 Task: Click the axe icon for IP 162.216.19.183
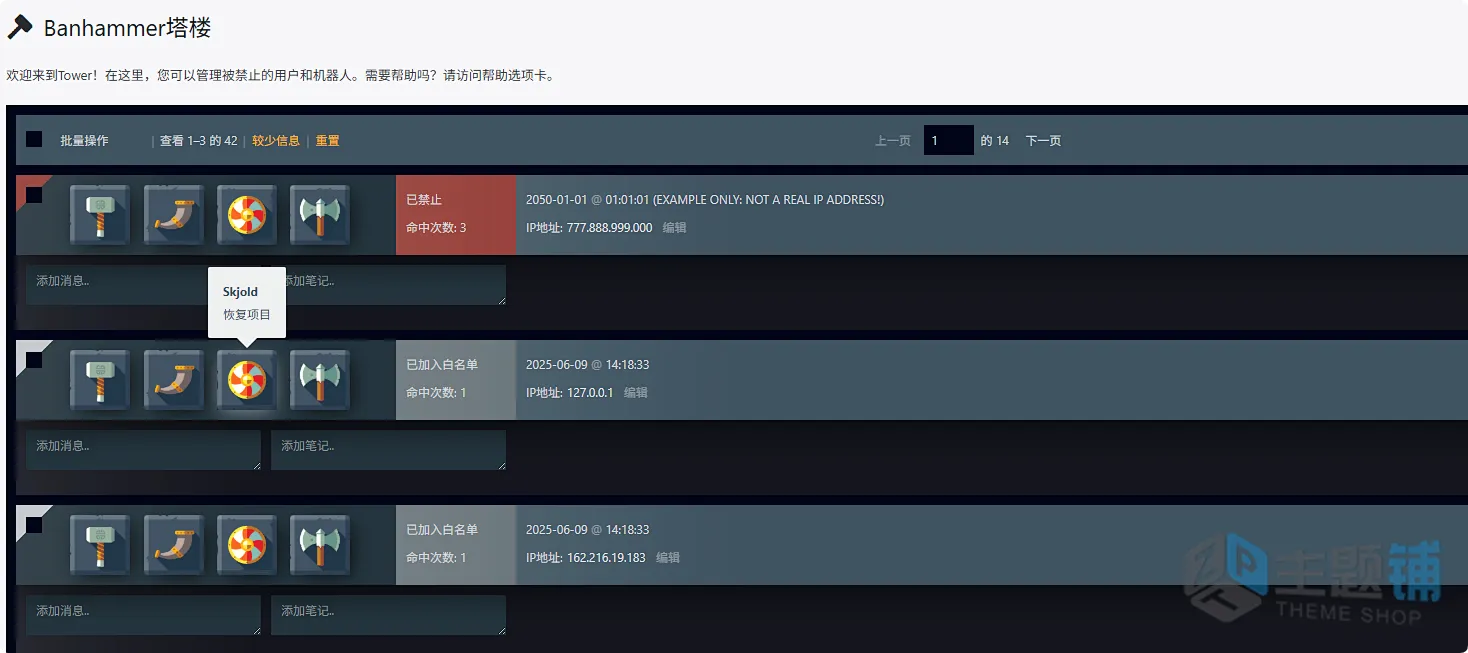[320, 545]
